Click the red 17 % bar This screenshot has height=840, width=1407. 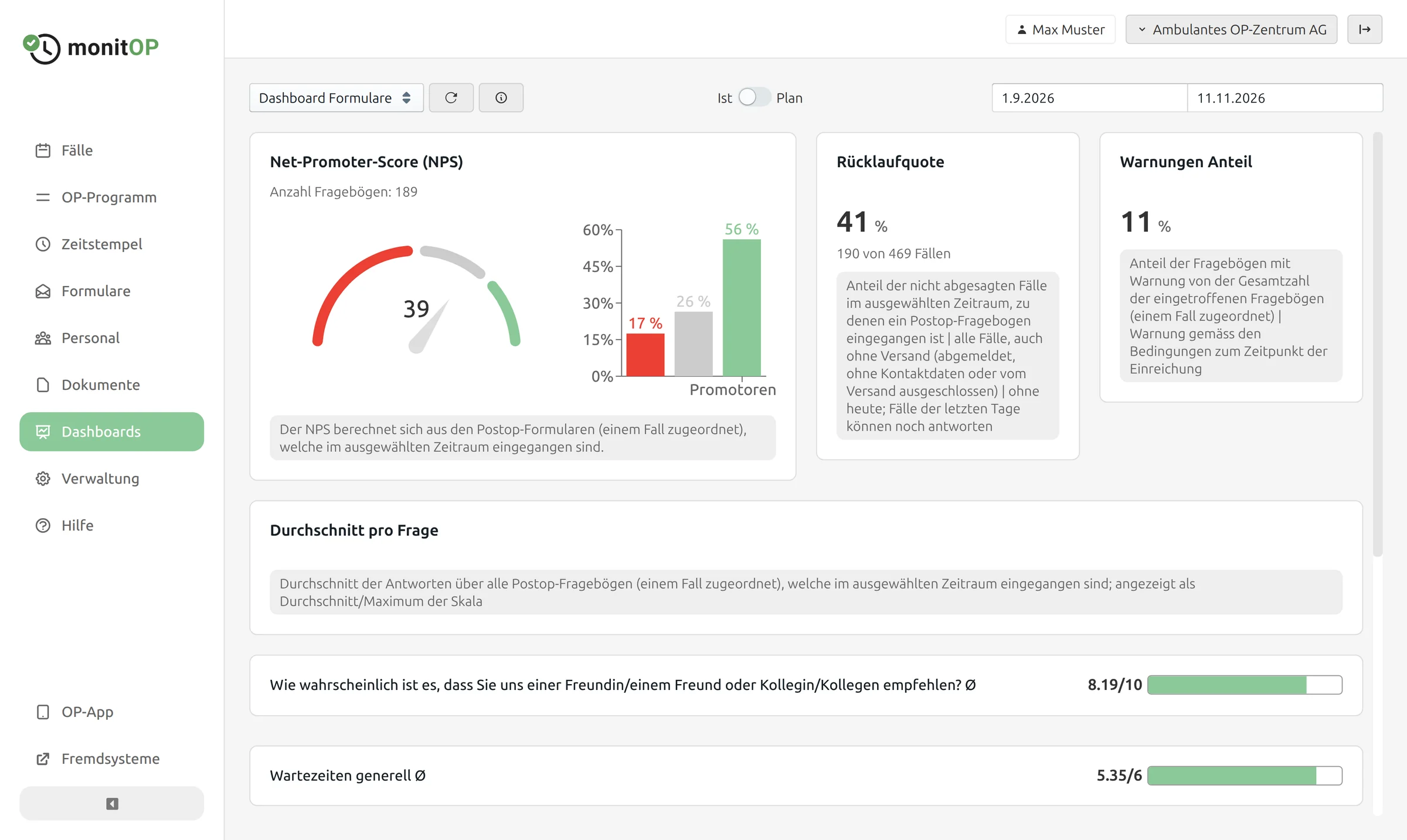click(x=645, y=355)
